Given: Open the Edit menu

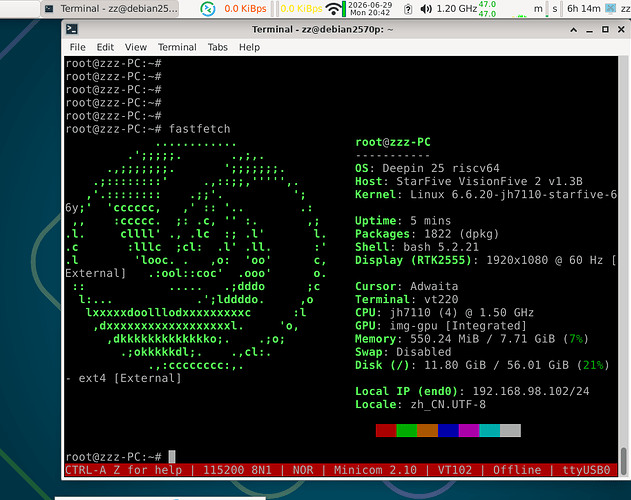Looking at the screenshot, I should point(105,47).
